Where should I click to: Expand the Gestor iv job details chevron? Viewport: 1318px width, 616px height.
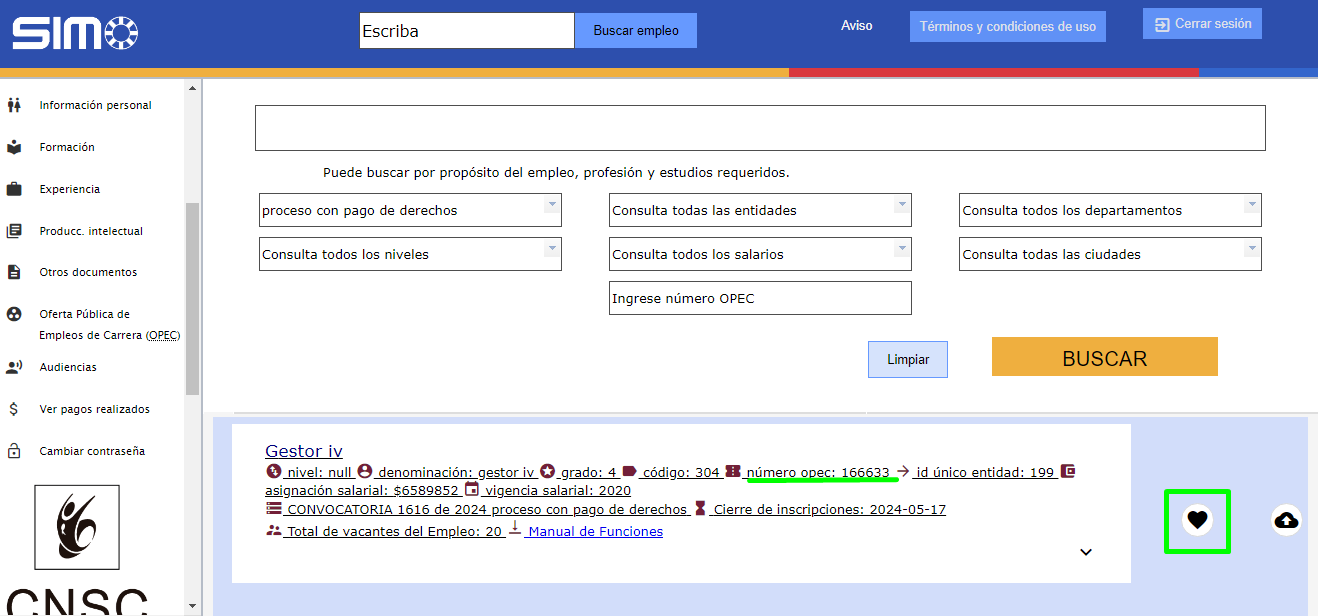[1086, 552]
